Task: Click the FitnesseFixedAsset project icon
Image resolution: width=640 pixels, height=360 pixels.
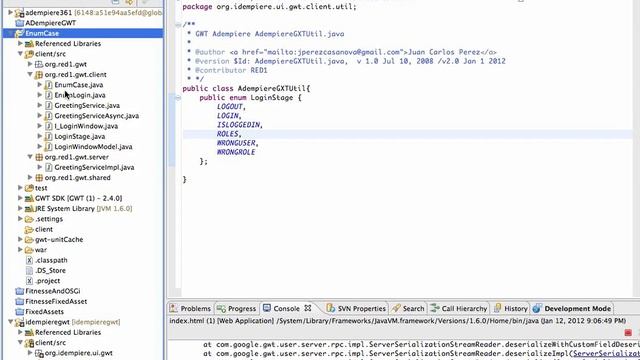Action: [19, 301]
